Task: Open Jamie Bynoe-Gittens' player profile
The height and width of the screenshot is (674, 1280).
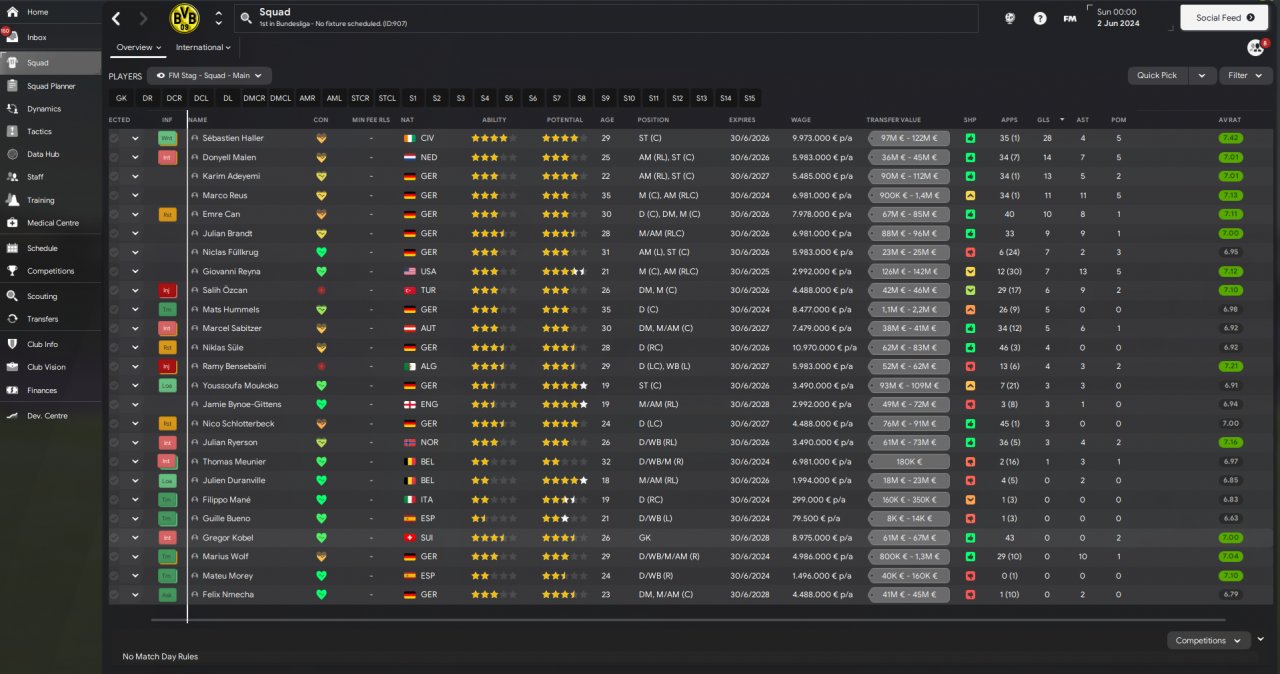Action: click(x=242, y=404)
